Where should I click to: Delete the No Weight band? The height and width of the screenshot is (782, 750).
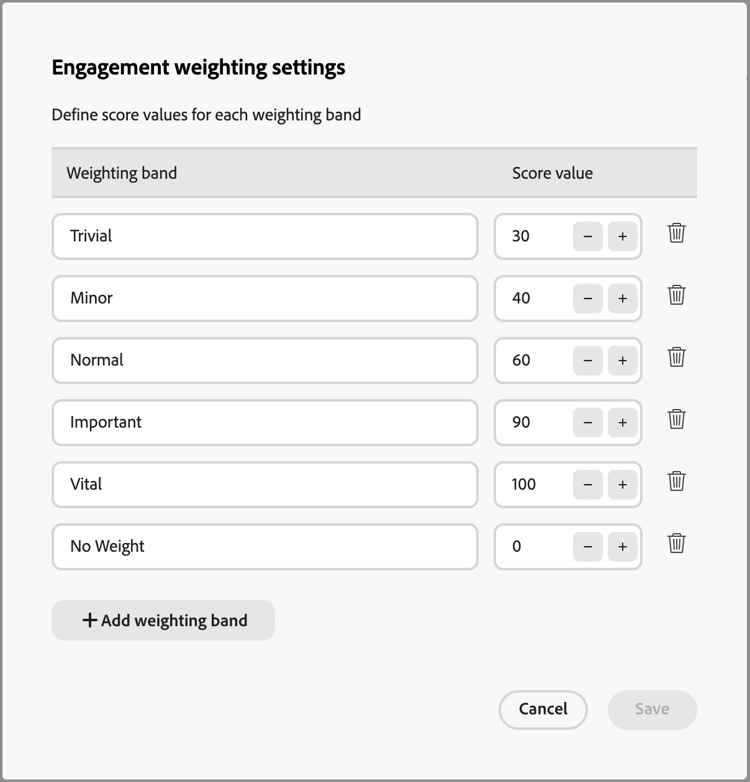point(677,544)
